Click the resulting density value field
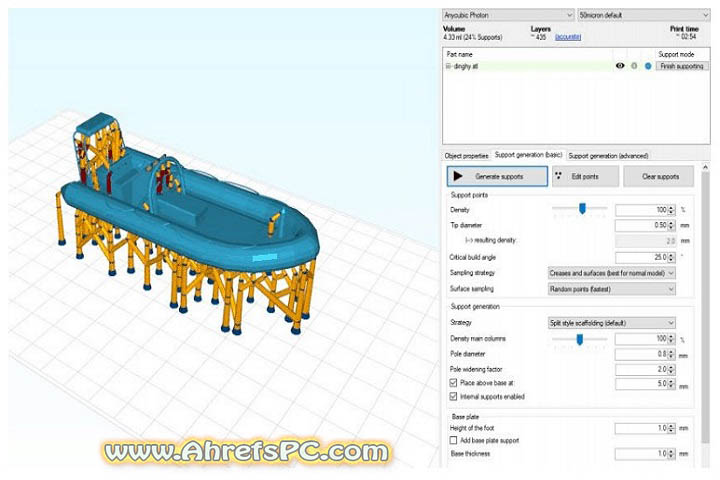Screen dimensions: 720x480 click(646, 241)
